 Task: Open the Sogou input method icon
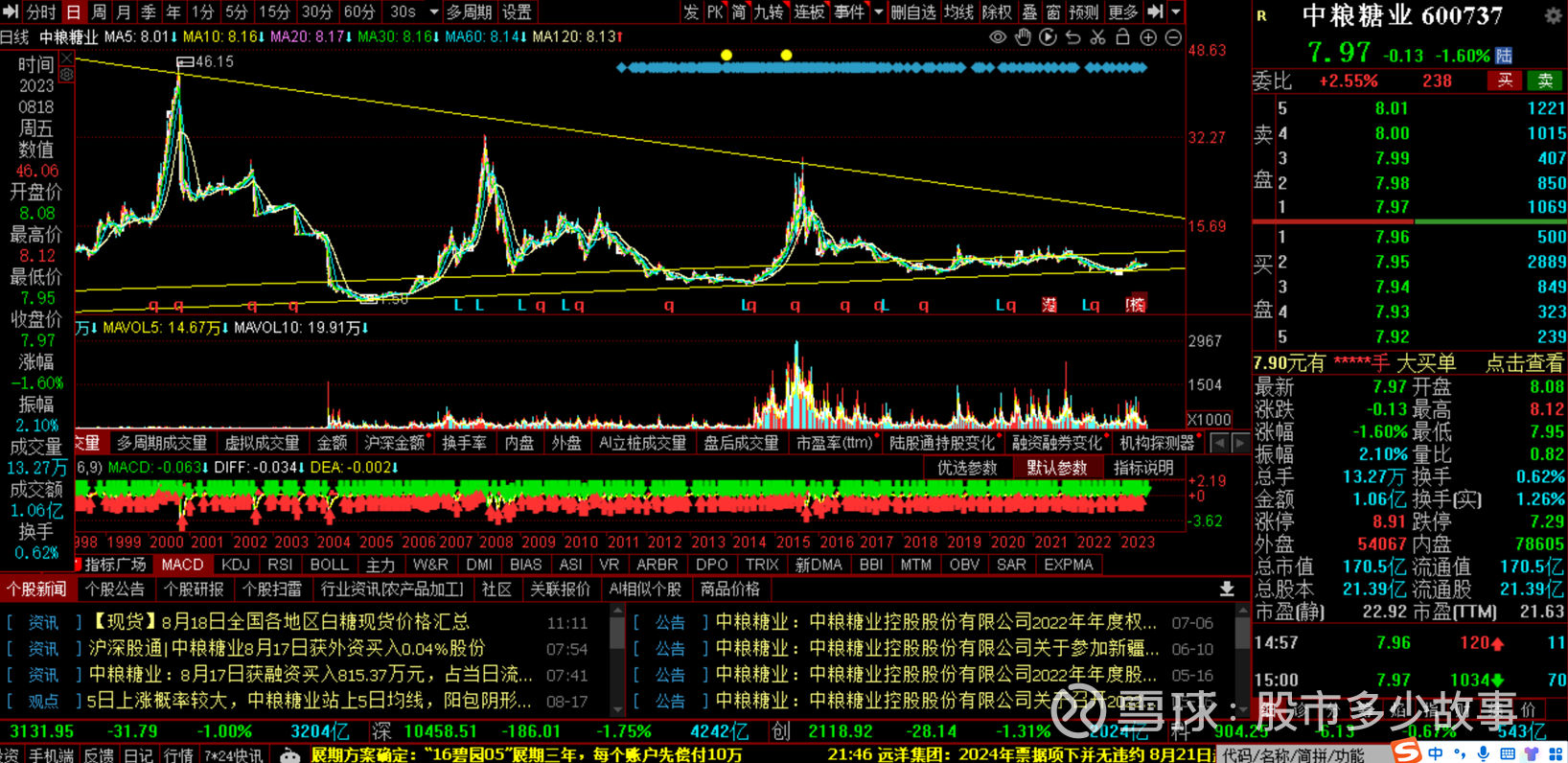coord(1406,751)
